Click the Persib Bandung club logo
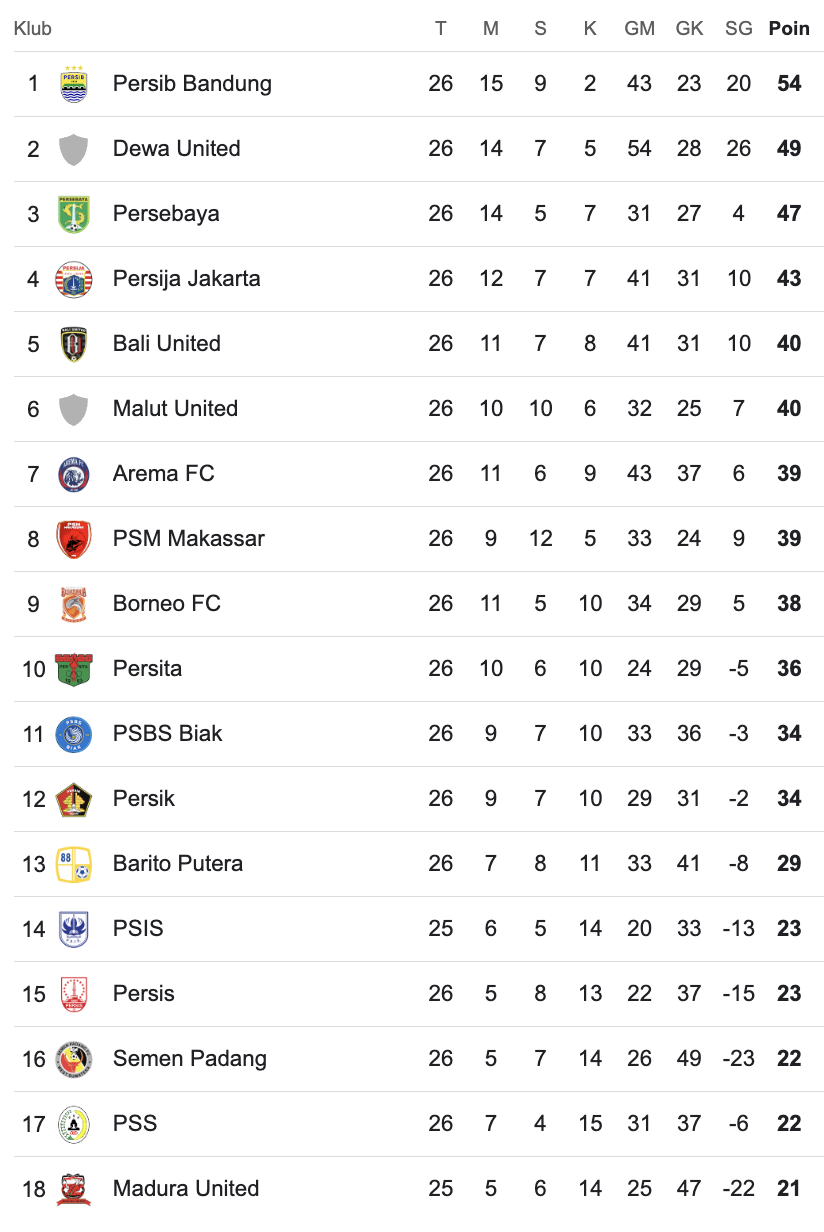Screen dimensions: 824x1232 click(74, 84)
